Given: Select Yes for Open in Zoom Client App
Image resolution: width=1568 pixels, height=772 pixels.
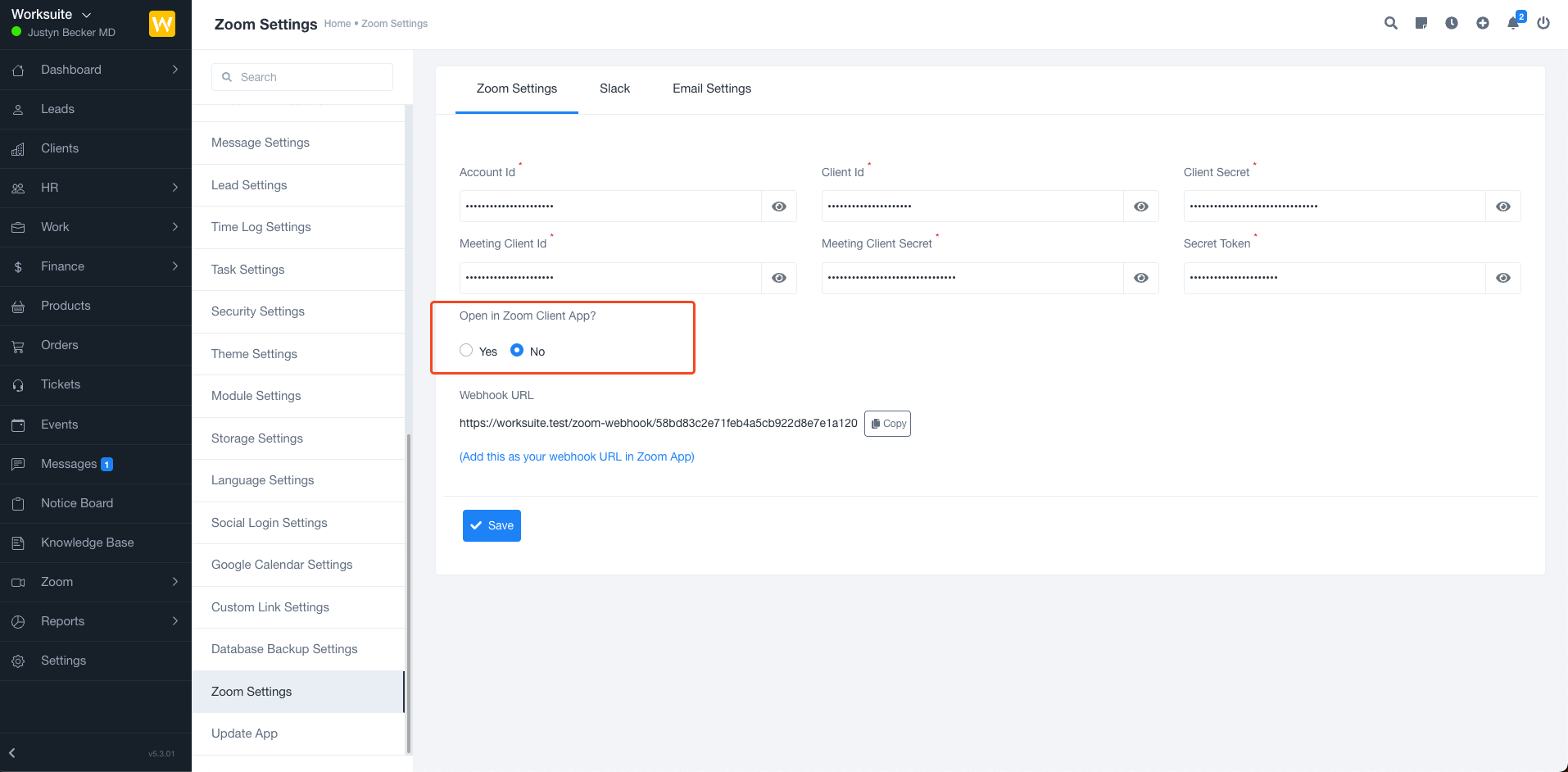Looking at the screenshot, I should tap(466, 350).
